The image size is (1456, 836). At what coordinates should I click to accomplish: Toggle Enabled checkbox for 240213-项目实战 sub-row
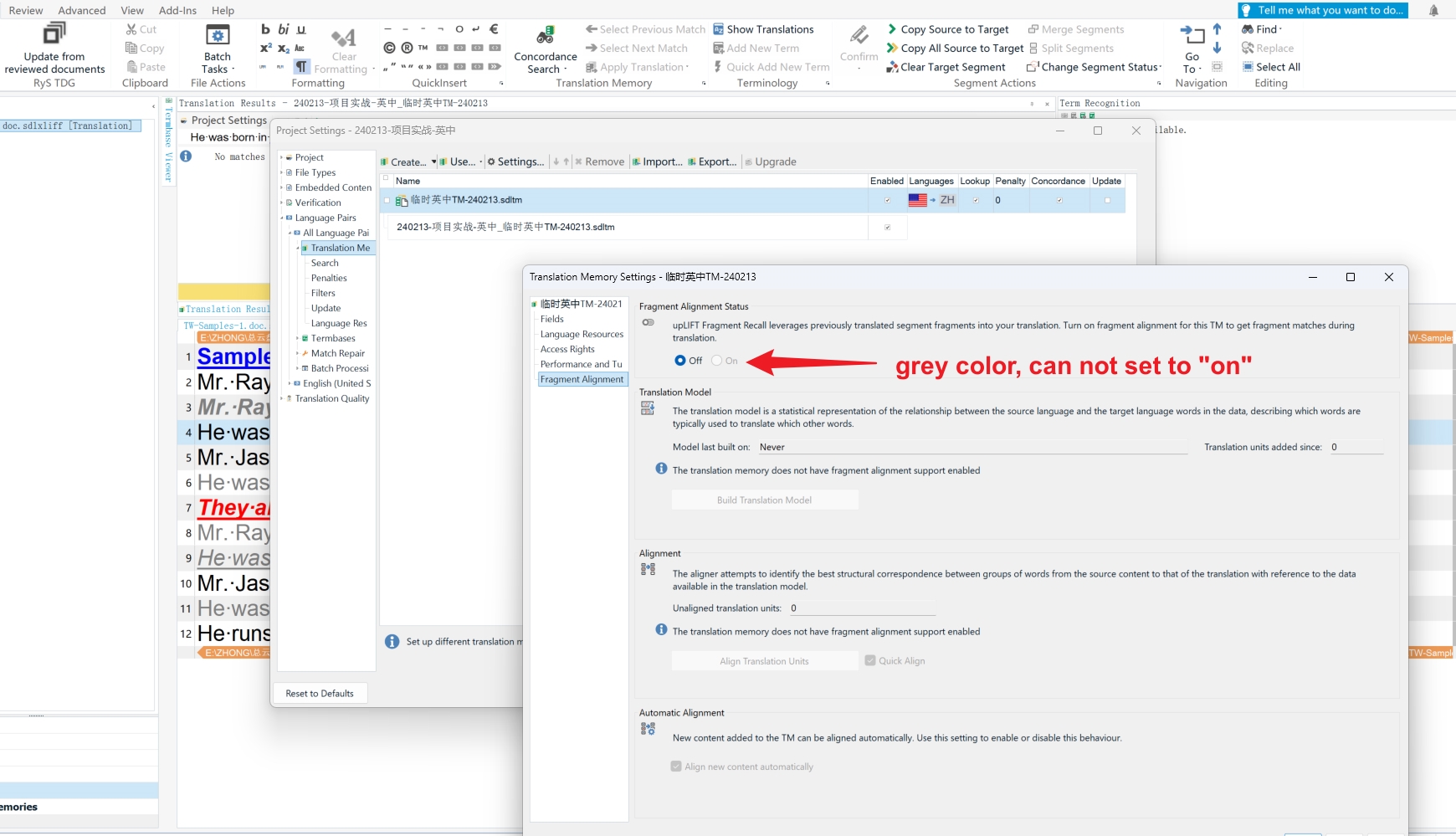pyautogui.click(x=887, y=227)
